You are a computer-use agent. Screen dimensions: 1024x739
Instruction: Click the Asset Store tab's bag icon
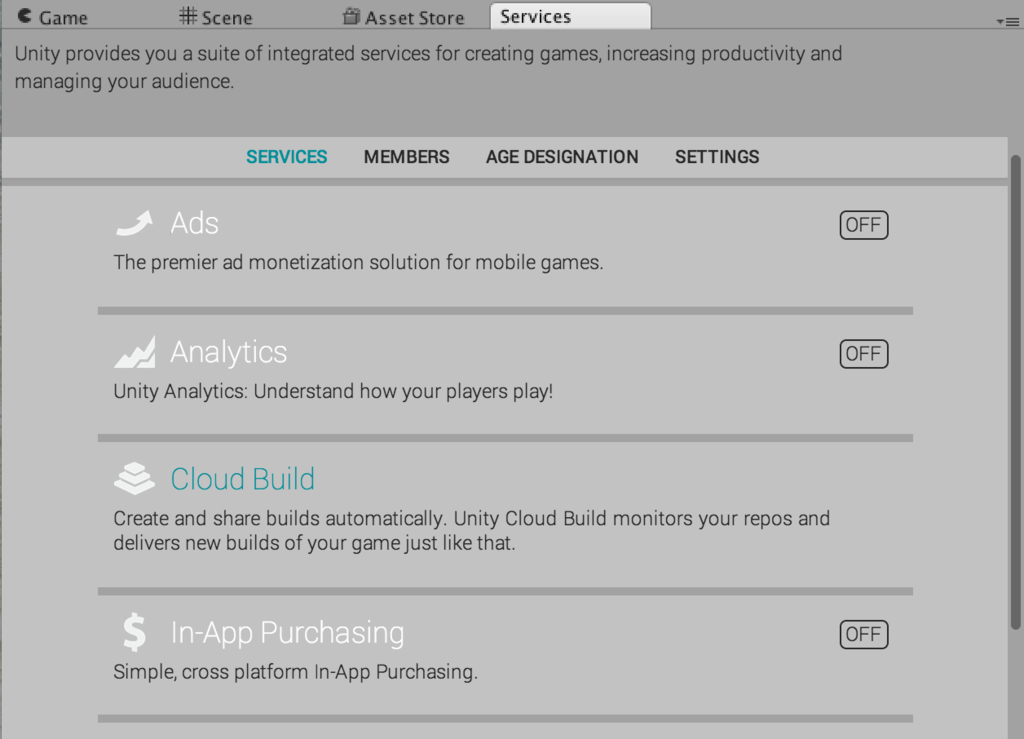click(351, 16)
